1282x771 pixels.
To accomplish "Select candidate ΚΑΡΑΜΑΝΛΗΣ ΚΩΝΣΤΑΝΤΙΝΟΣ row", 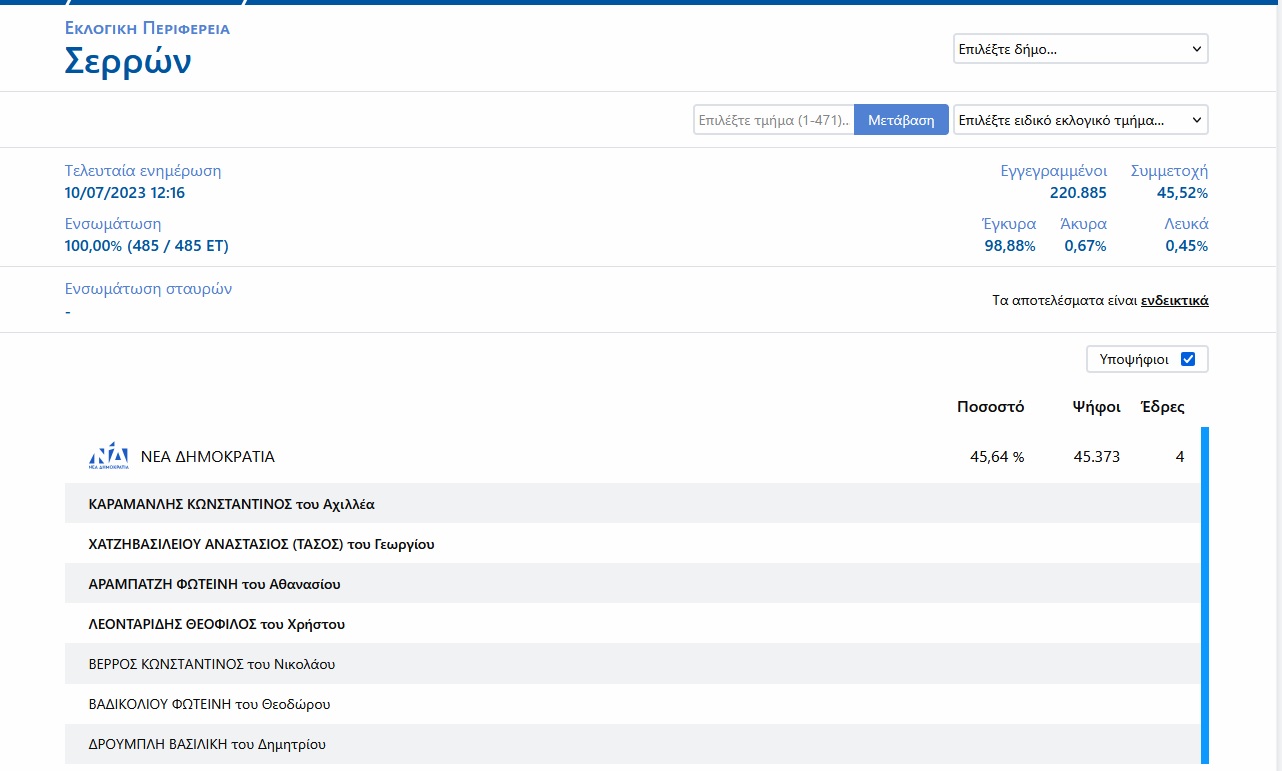I will point(231,504).
